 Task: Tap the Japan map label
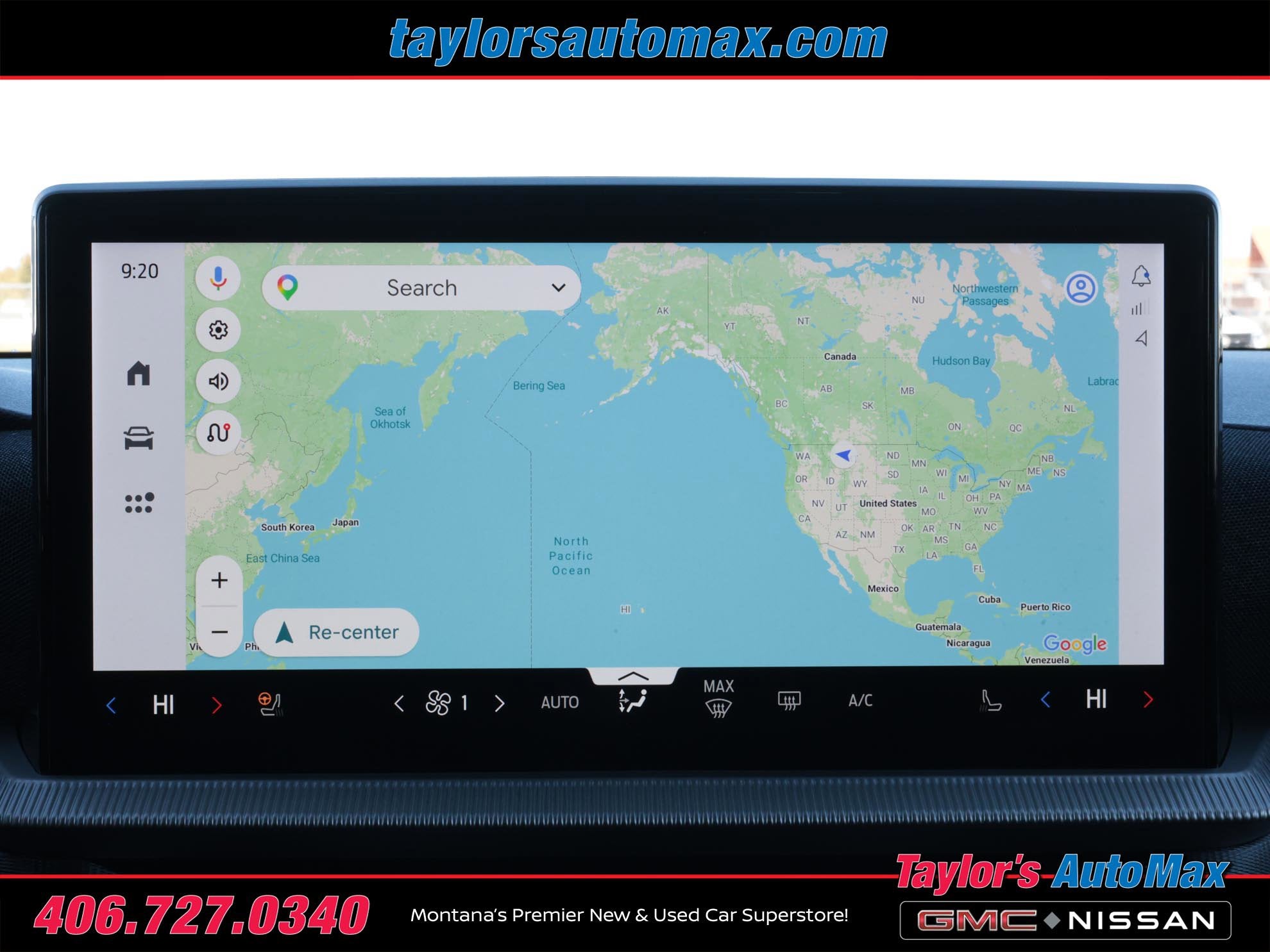pos(345,522)
